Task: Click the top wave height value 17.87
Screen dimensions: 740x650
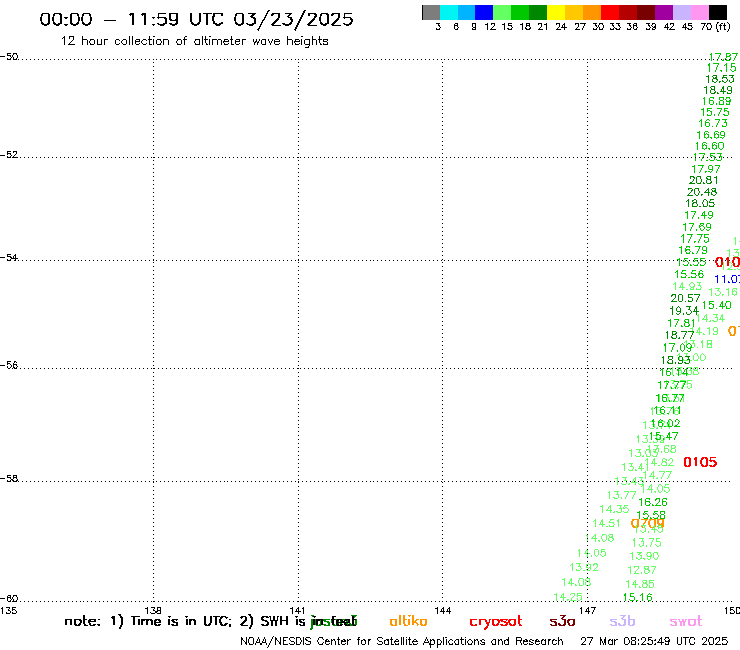Action: click(723, 57)
